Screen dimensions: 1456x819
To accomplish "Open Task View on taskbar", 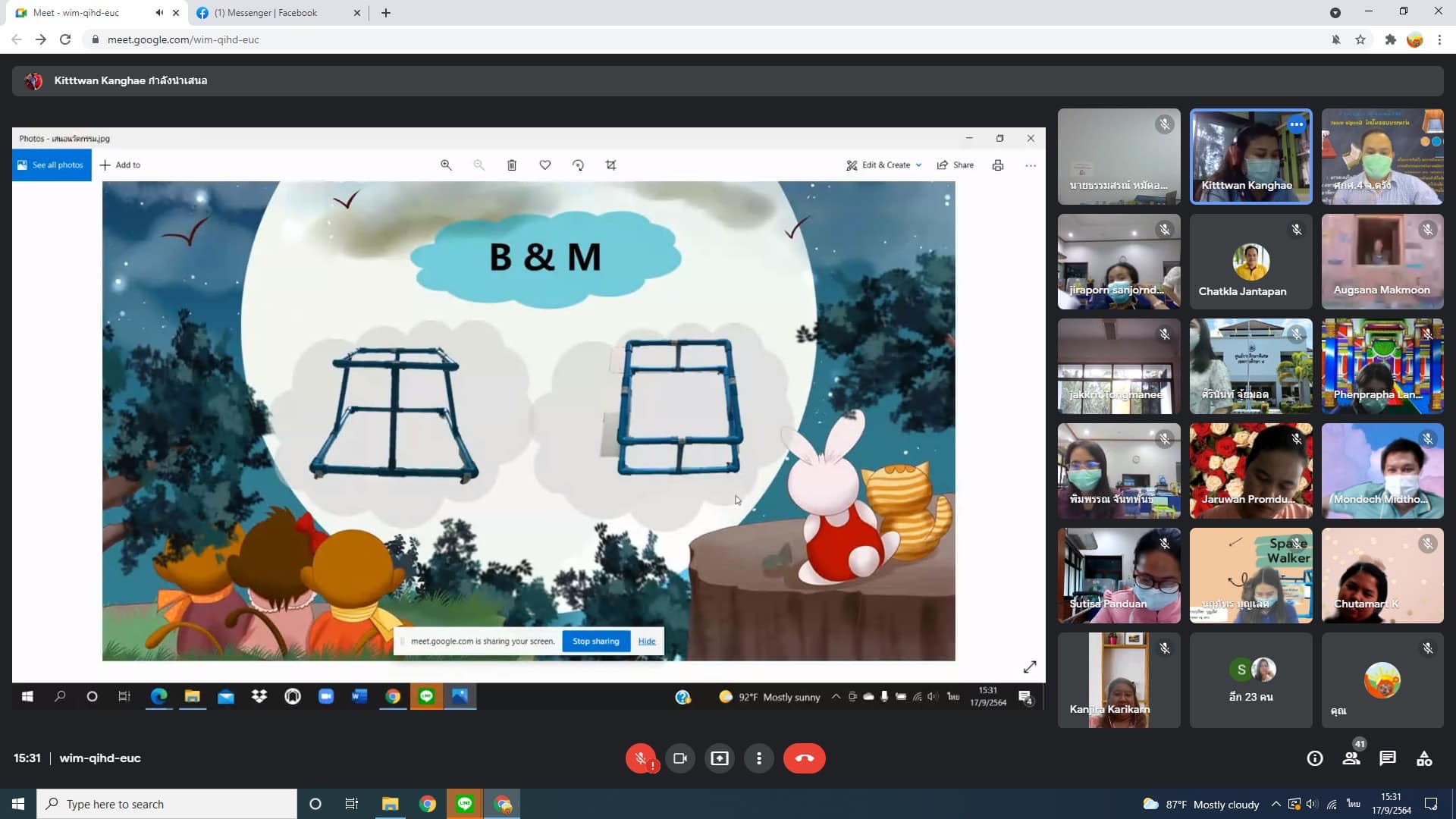I will click(352, 804).
